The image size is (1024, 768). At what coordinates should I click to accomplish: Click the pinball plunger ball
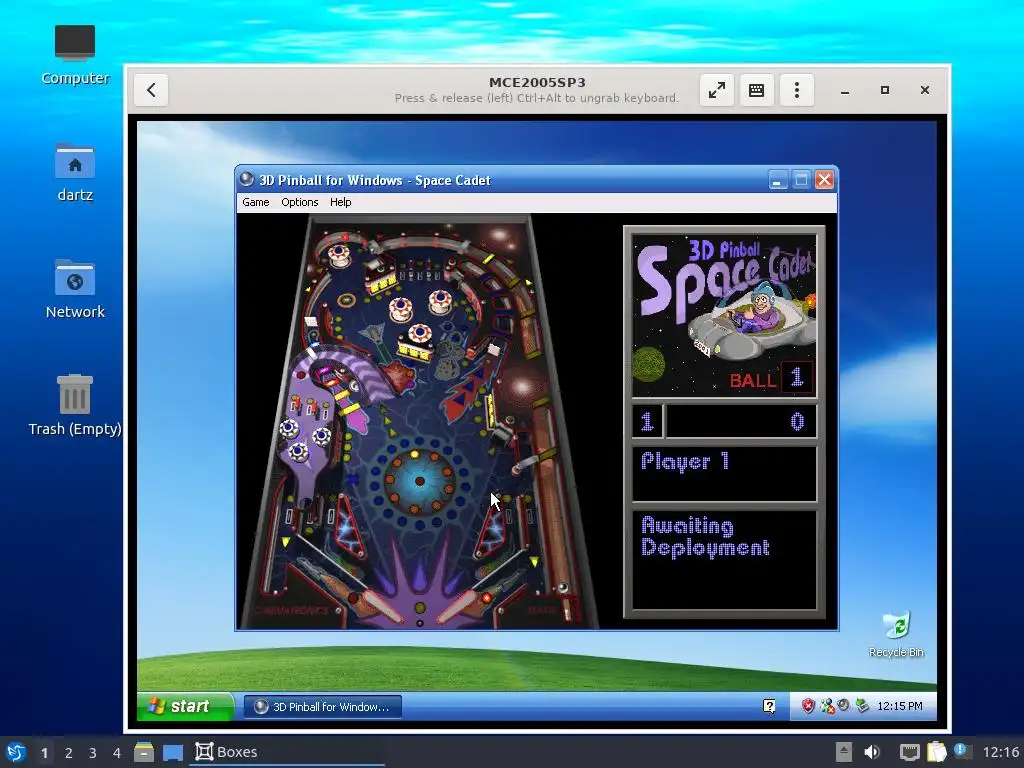click(x=563, y=588)
